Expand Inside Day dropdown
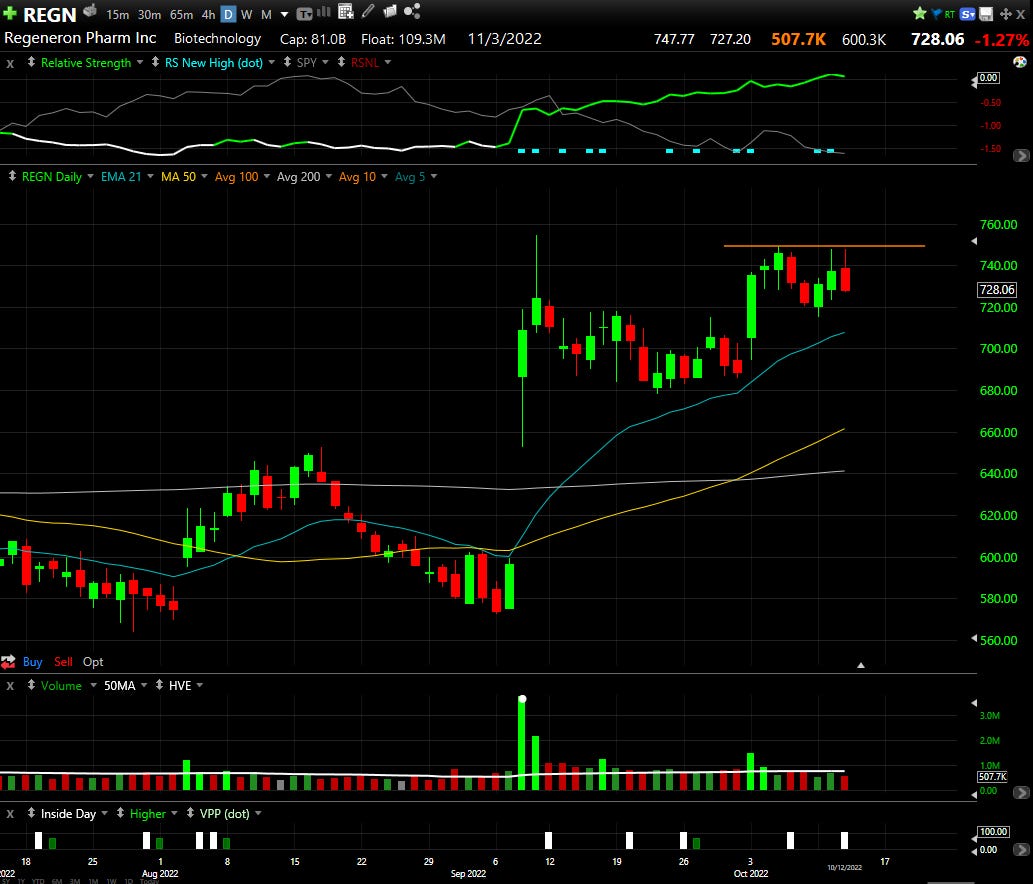 pos(104,814)
